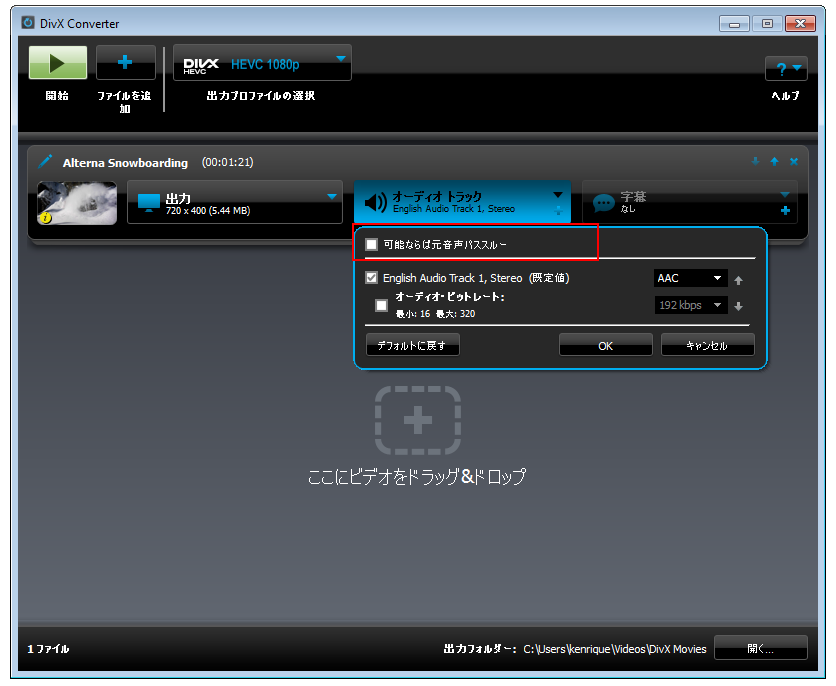Collapse the audio track panel arrow
836x686 pixels.
pyautogui.click(x=558, y=195)
